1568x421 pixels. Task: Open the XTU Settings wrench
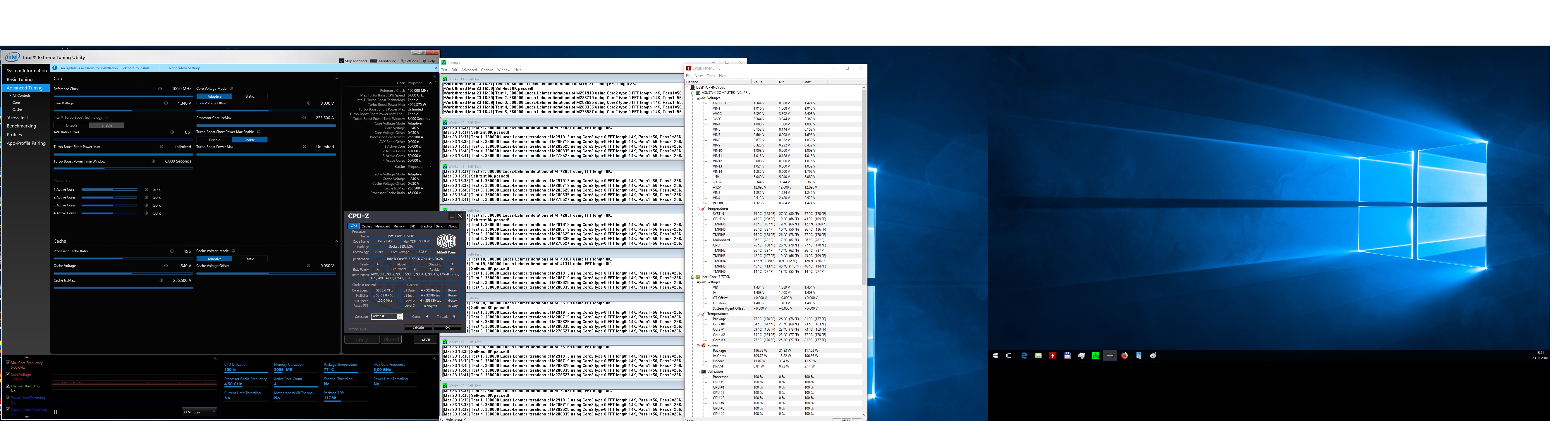coord(402,61)
